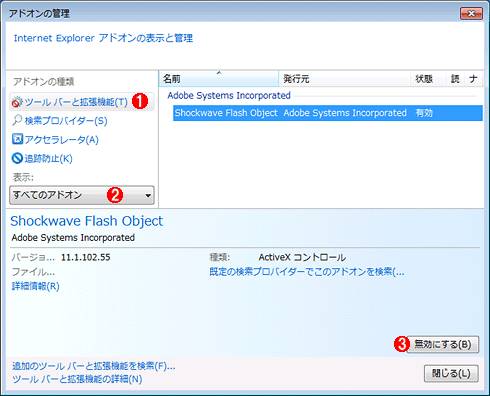Click the 閉じる(L) button

pos(451,373)
